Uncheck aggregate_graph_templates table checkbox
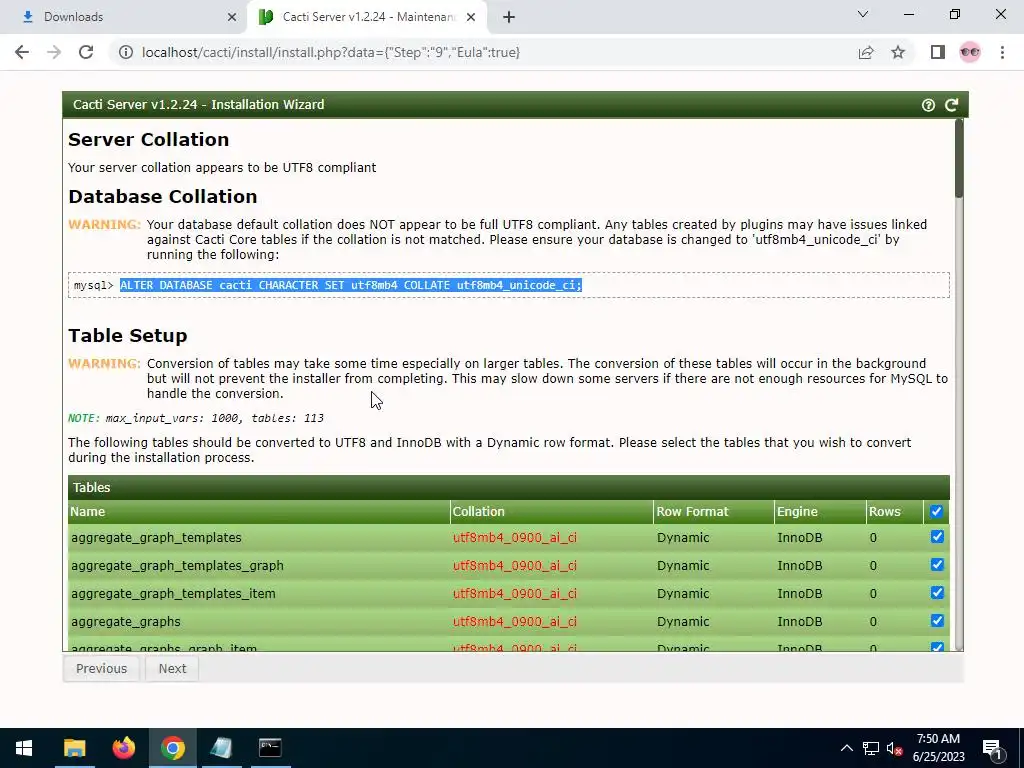 (937, 537)
